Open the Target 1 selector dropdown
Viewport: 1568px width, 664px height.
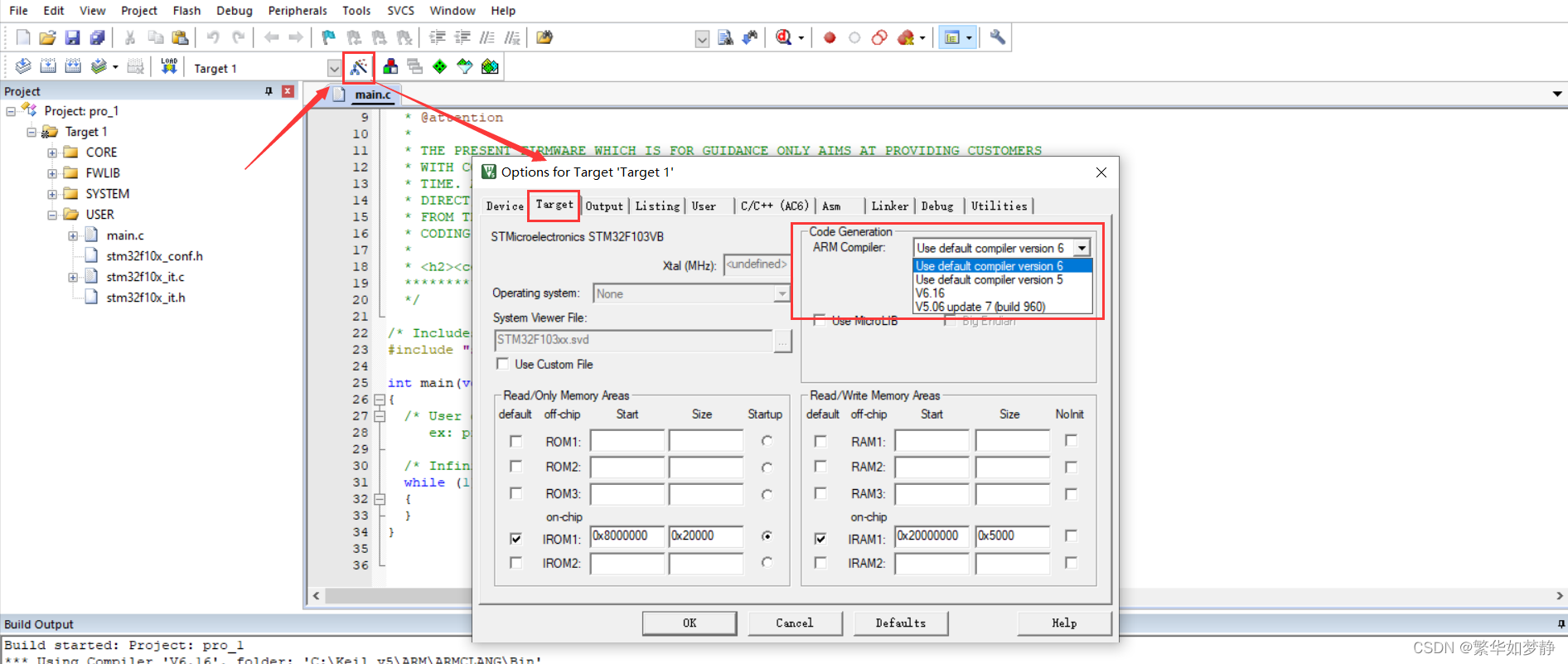click(x=334, y=68)
